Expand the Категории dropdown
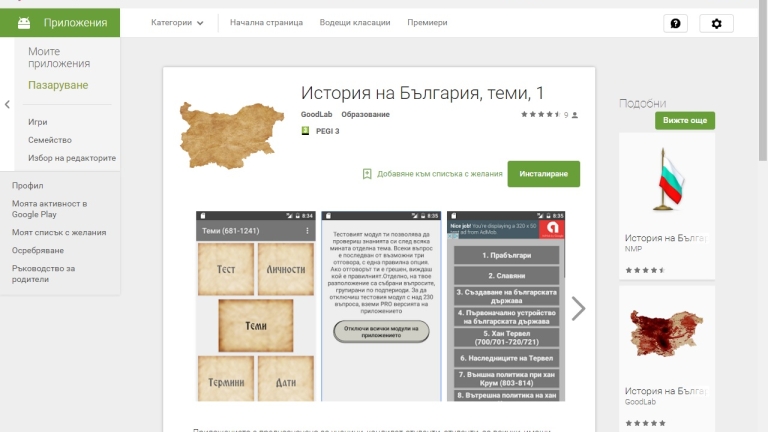Screen dimensions: 768x432 point(177,23)
